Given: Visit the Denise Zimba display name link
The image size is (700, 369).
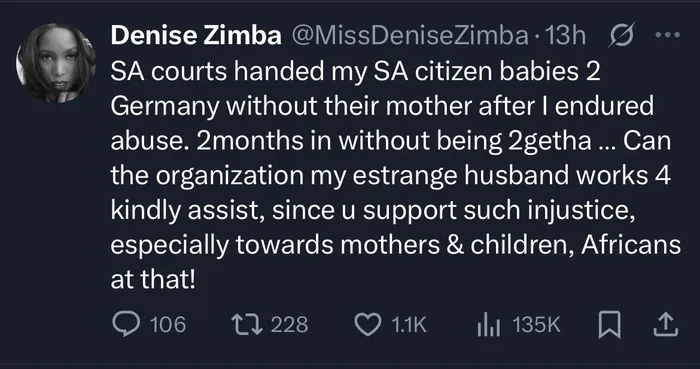Looking at the screenshot, I should coord(196,35).
